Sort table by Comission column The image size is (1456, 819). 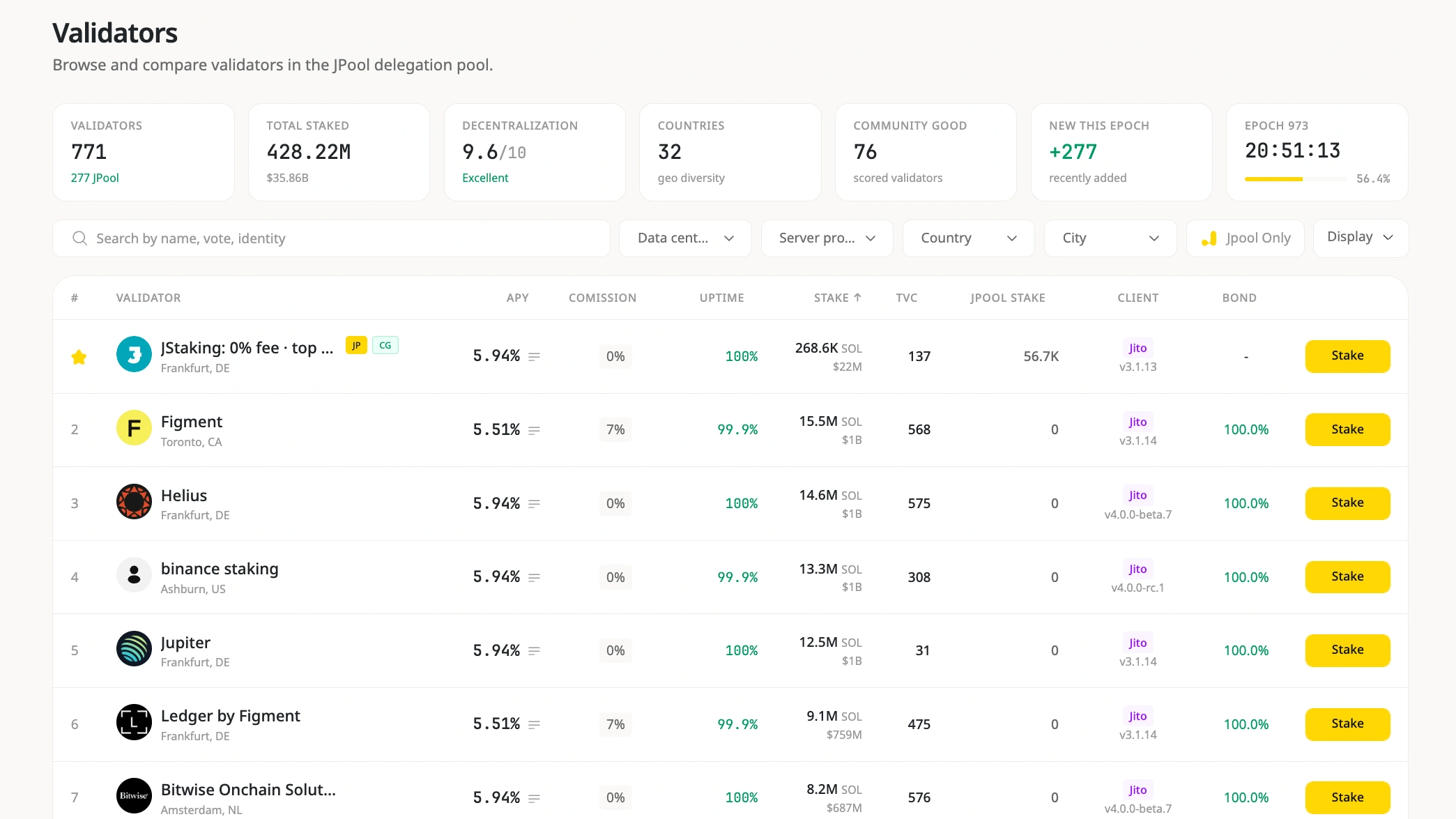click(x=602, y=298)
